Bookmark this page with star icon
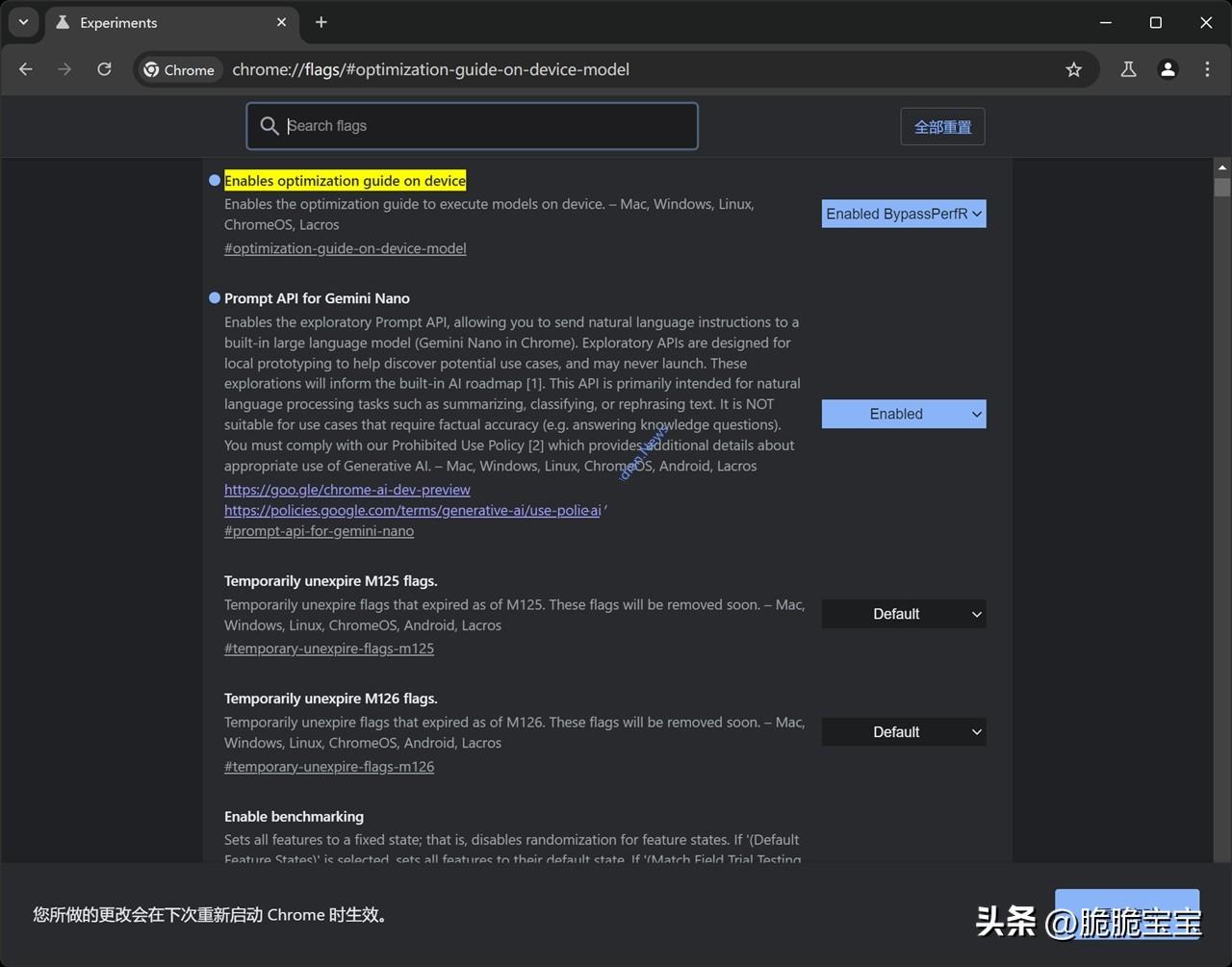Viewport: 1232px width, 967px height. [1074, 69]
